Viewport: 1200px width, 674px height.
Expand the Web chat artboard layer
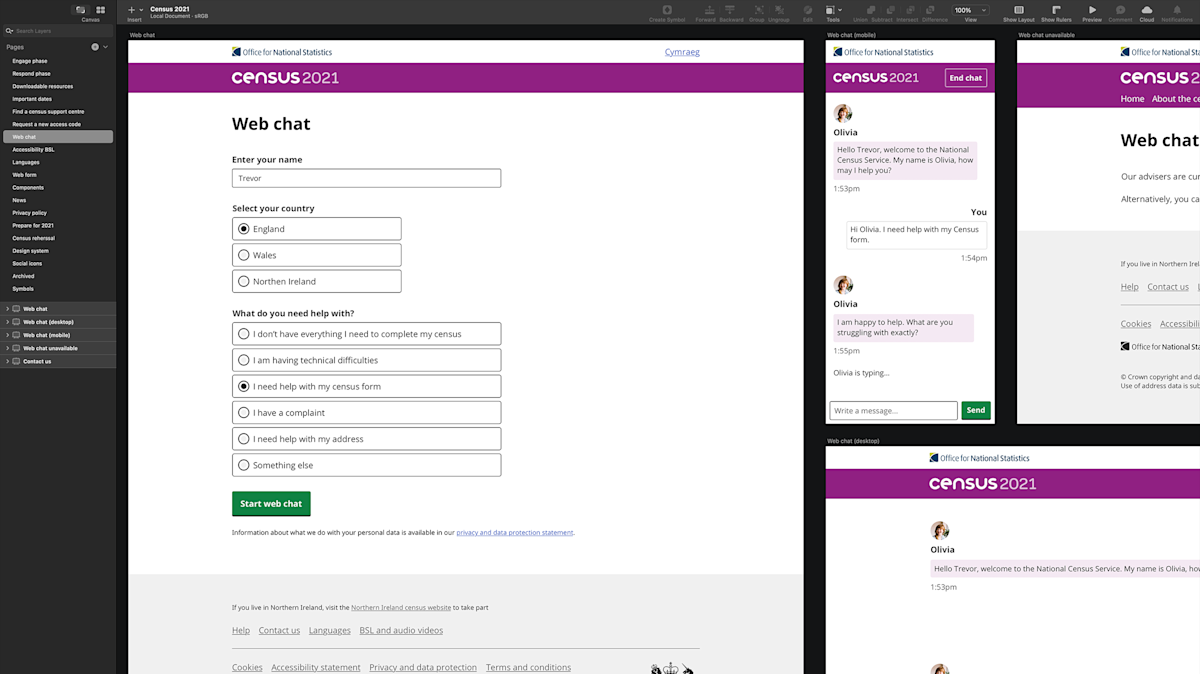[7, 309]
